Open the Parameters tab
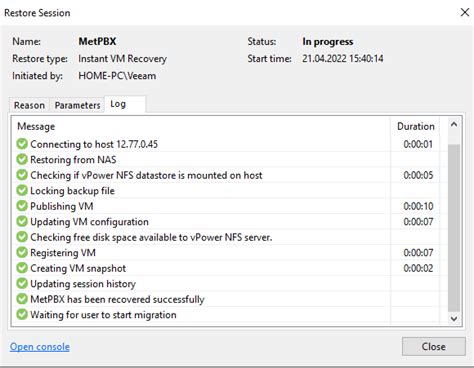The image size is (474, 368). [x=77, y=105]
